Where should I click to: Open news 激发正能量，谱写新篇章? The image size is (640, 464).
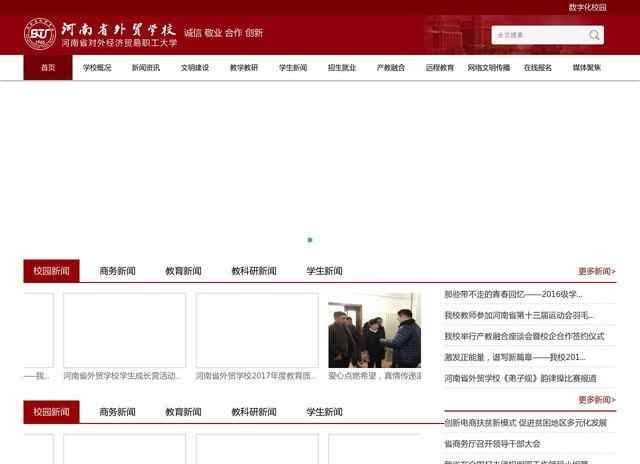click(x=515, y=357)
